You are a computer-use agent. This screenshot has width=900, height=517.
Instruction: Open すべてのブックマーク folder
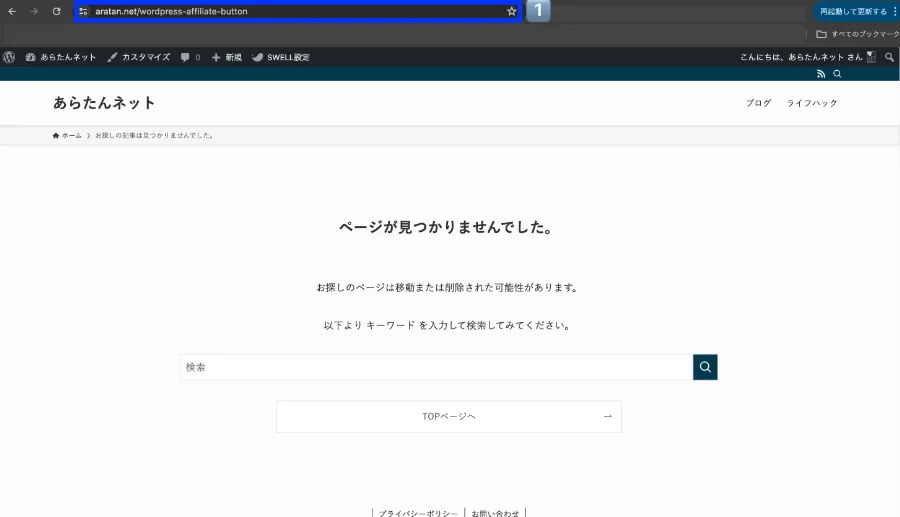pos(858,34)
